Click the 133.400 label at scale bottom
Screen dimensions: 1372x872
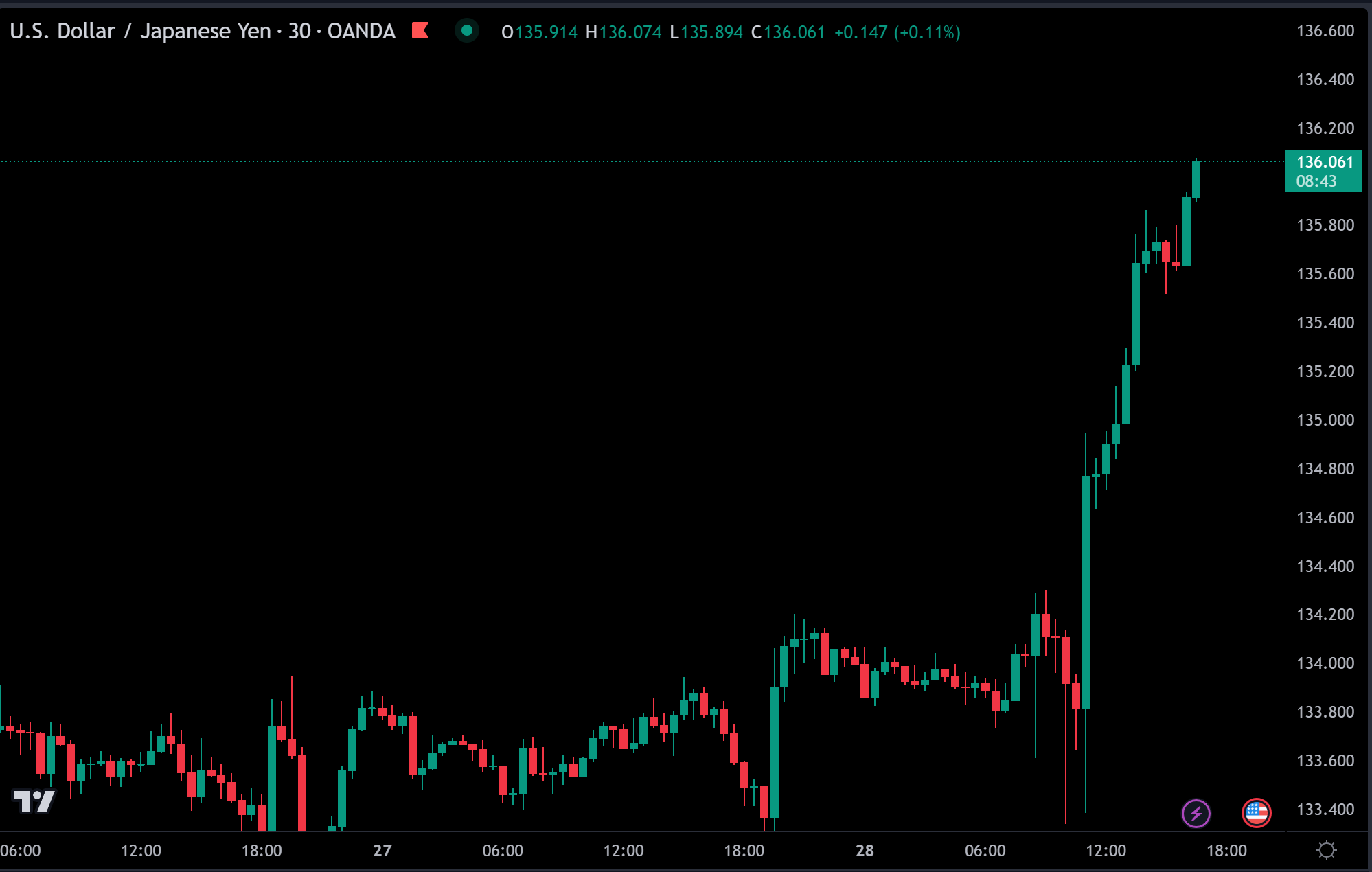click(1325, 810)
